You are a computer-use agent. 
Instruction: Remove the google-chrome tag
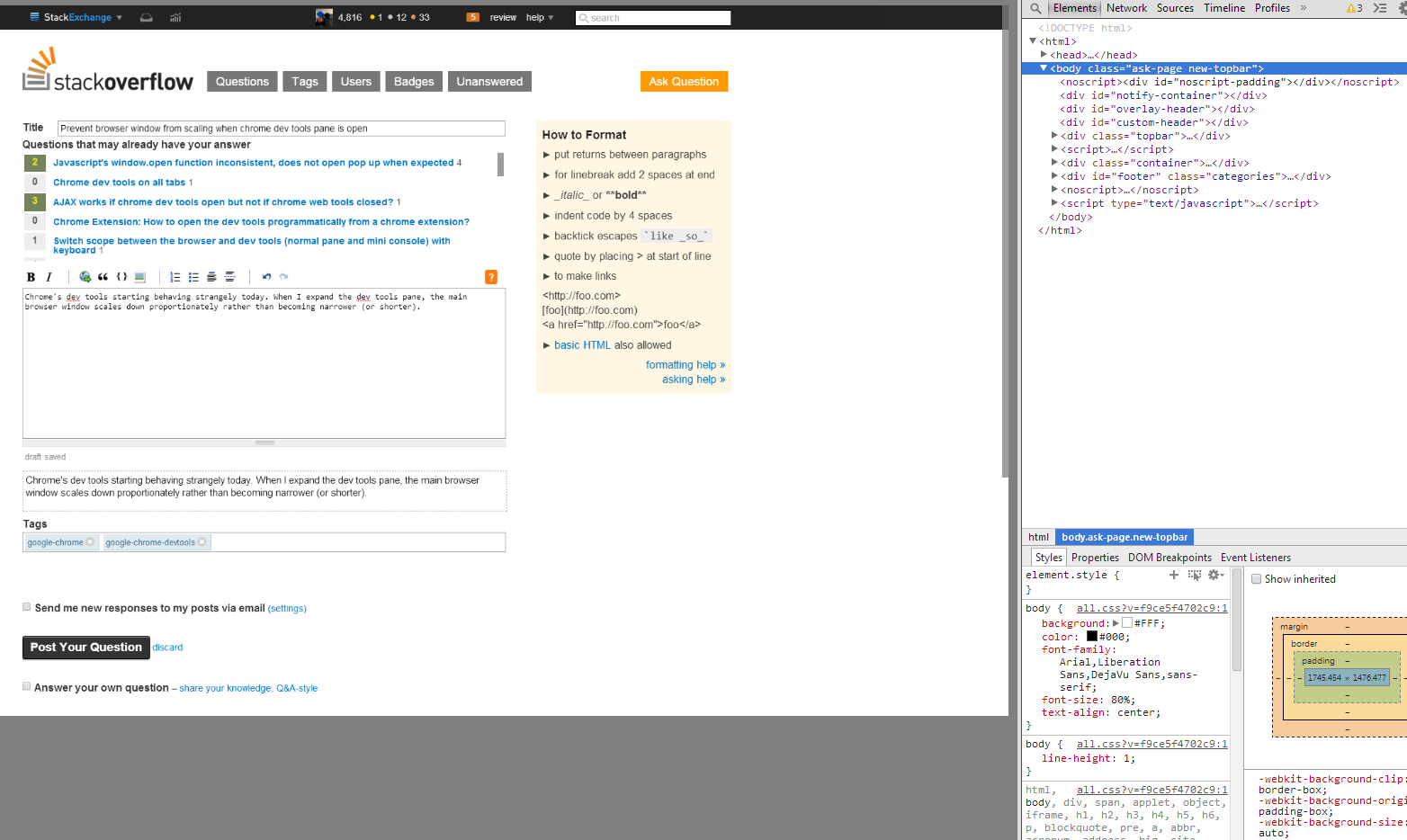90,542
